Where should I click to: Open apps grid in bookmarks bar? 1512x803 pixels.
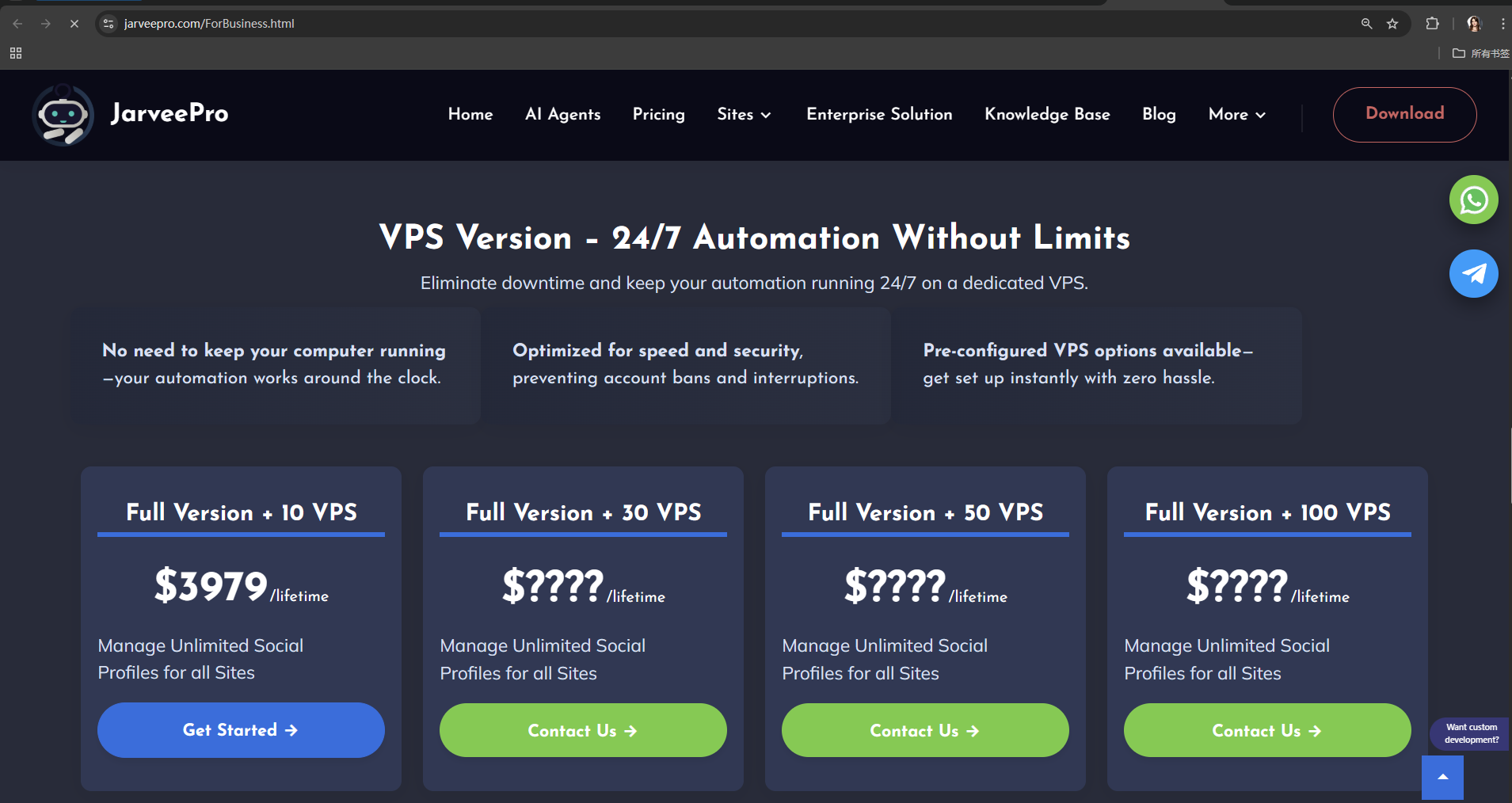point(16,53)
